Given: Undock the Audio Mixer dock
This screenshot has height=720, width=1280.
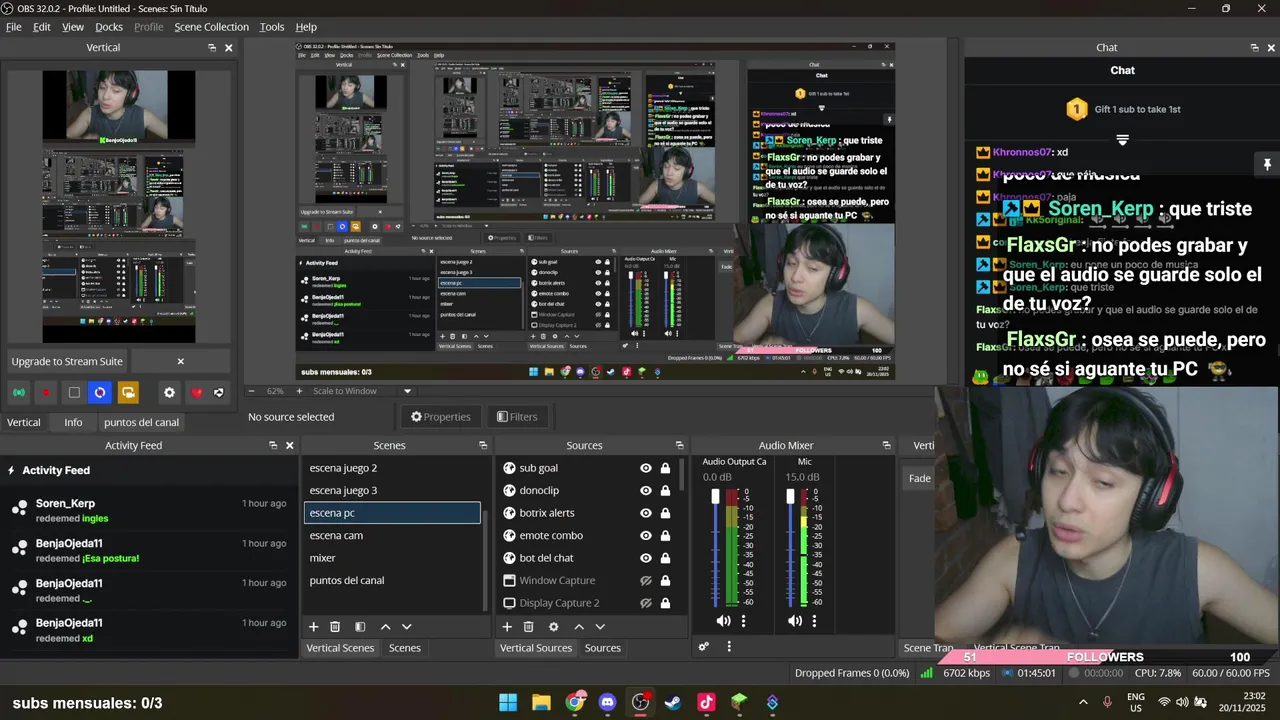Looking at the screenshot, I should pos(886,446).
